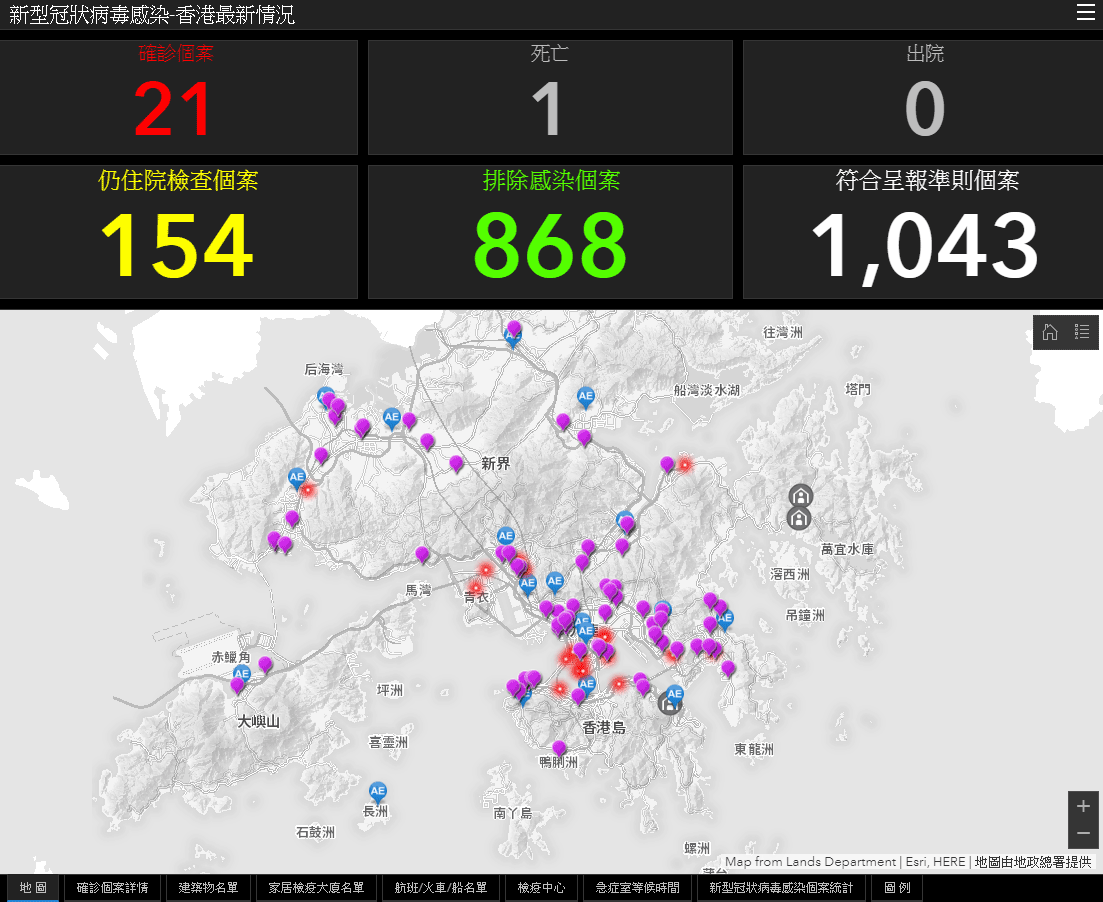Zoom out with the minus button
1103x902 pixels.
(x=1083, y=833)
